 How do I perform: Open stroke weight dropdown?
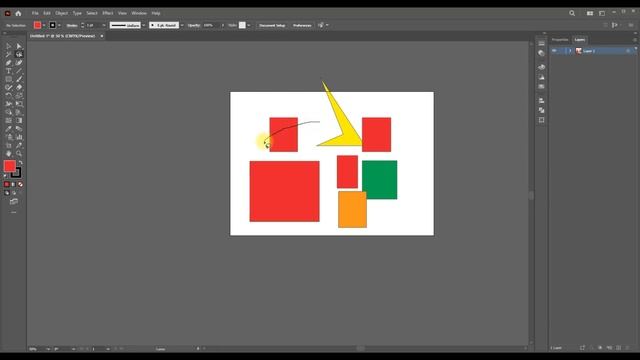[x=104, y=25]
